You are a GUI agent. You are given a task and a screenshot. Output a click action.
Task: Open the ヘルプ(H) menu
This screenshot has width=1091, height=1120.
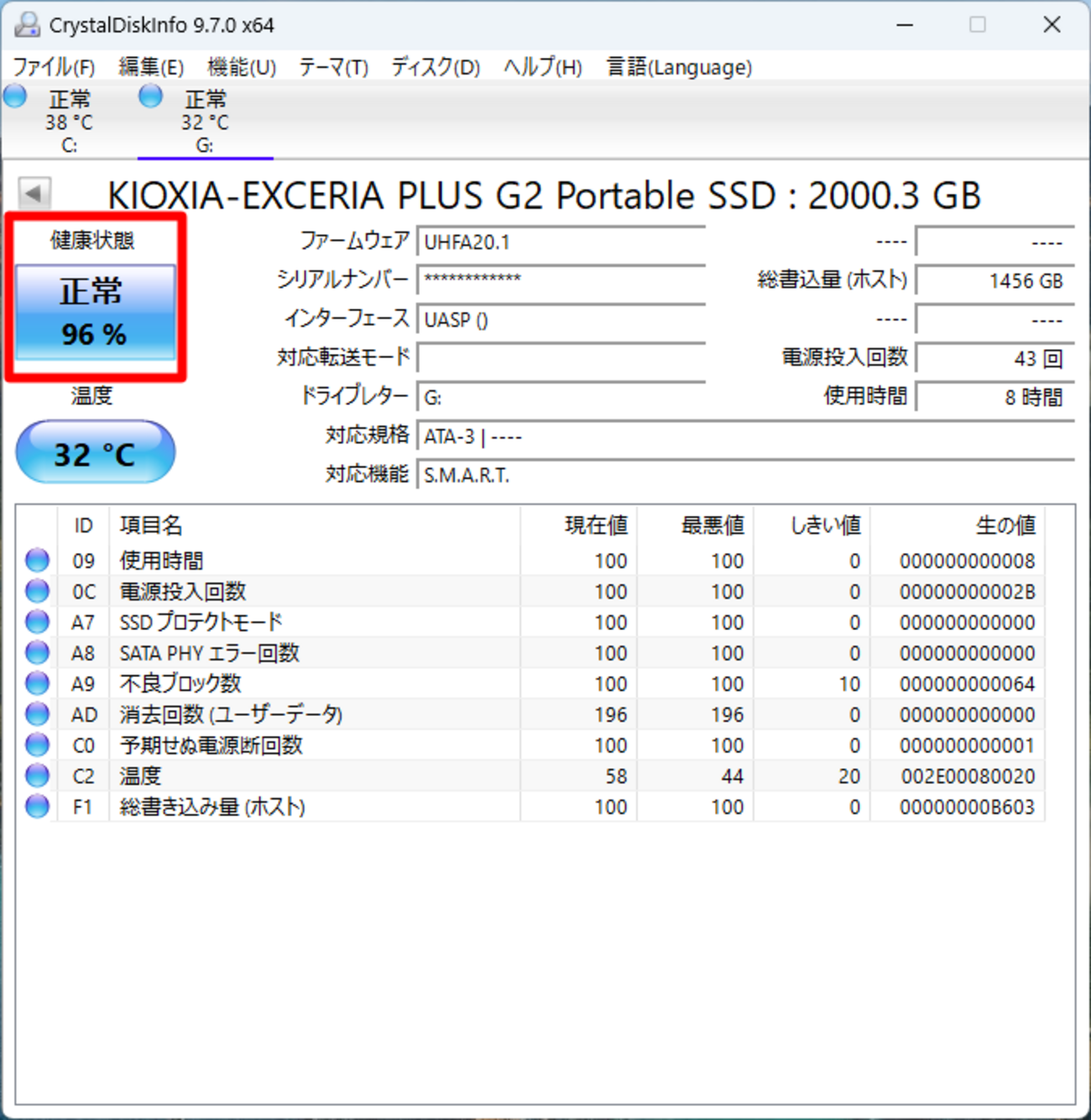pos(543,67)
